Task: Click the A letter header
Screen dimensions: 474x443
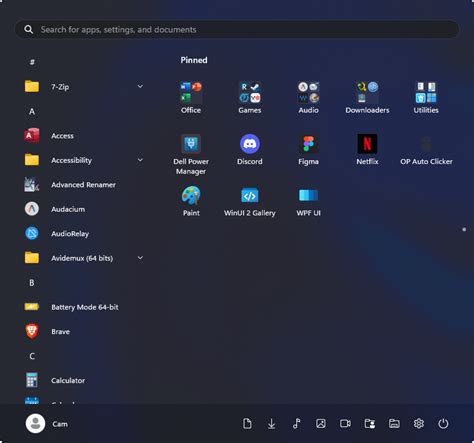Action: click(x=32, y=111)
